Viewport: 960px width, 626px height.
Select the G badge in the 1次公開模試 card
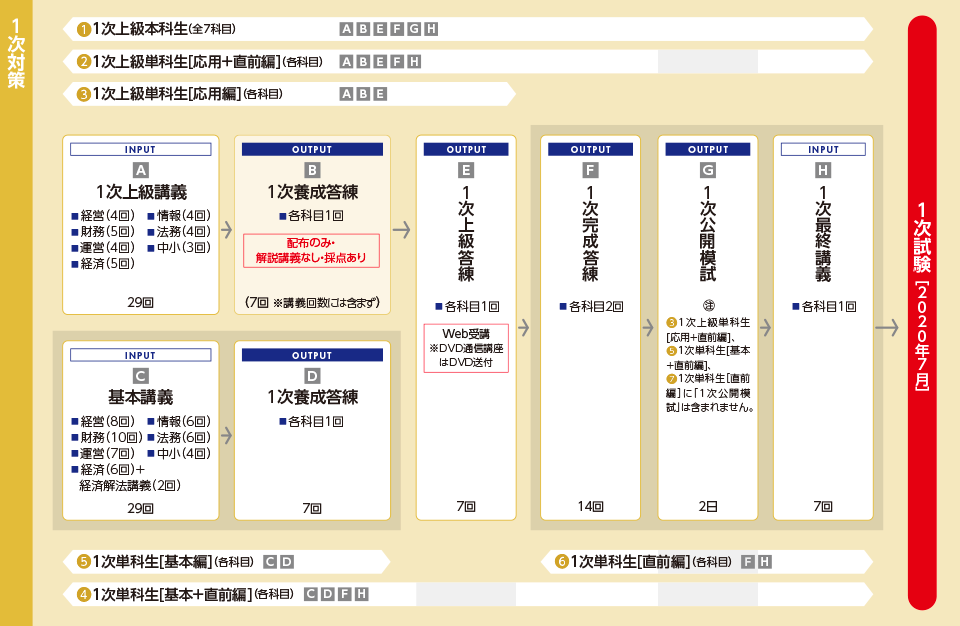coord(708,170)
